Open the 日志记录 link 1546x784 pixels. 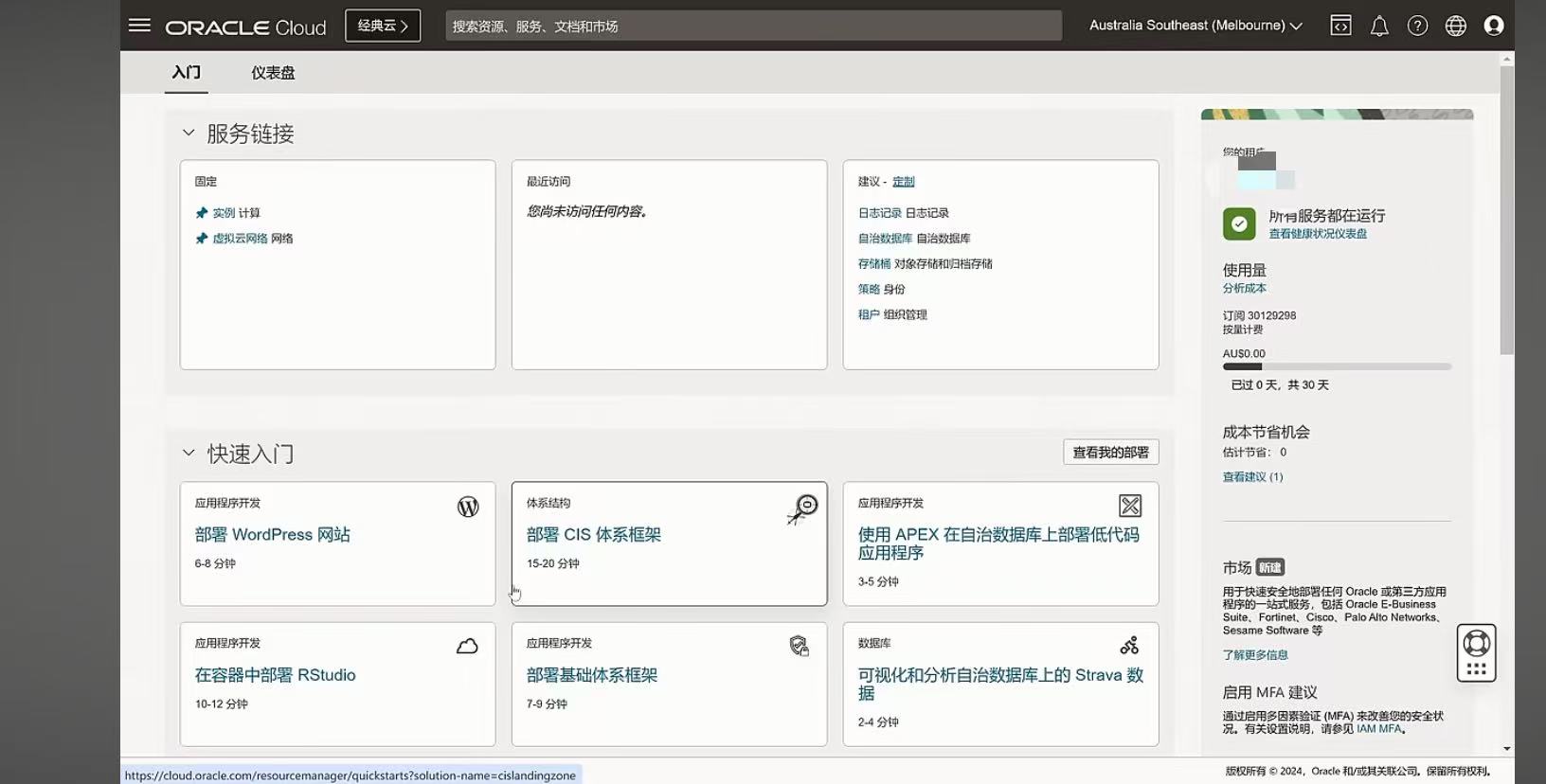tap(880, 213)
